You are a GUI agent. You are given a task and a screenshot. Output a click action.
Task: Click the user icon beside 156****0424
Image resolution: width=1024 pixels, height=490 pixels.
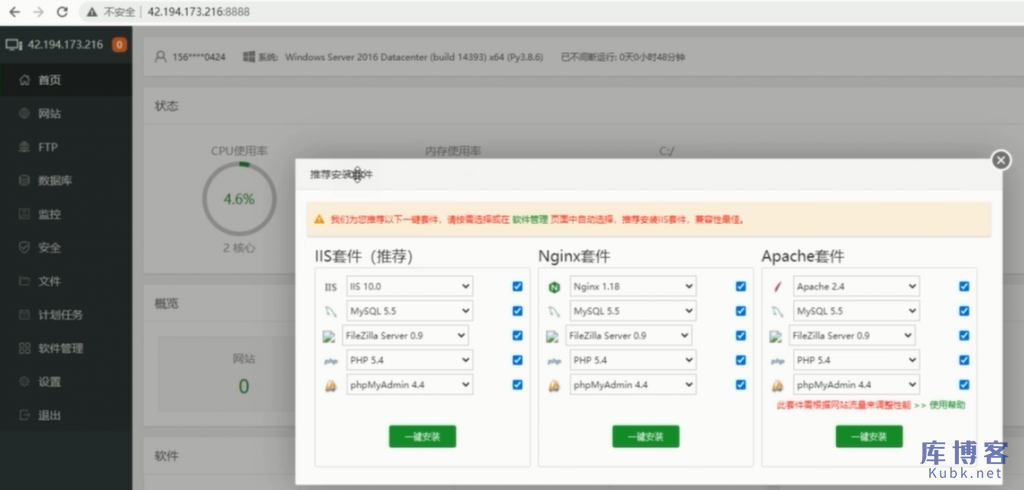click(161, 57)
